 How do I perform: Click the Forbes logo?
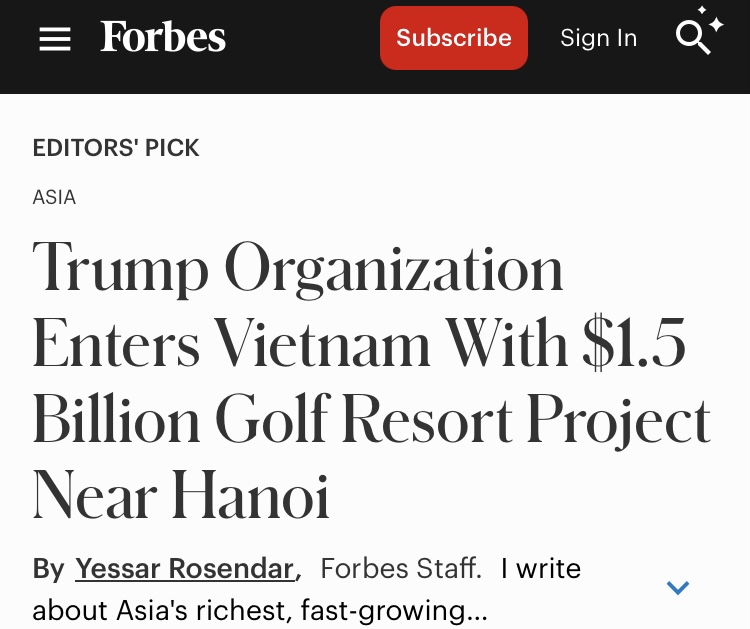[163, 38]
